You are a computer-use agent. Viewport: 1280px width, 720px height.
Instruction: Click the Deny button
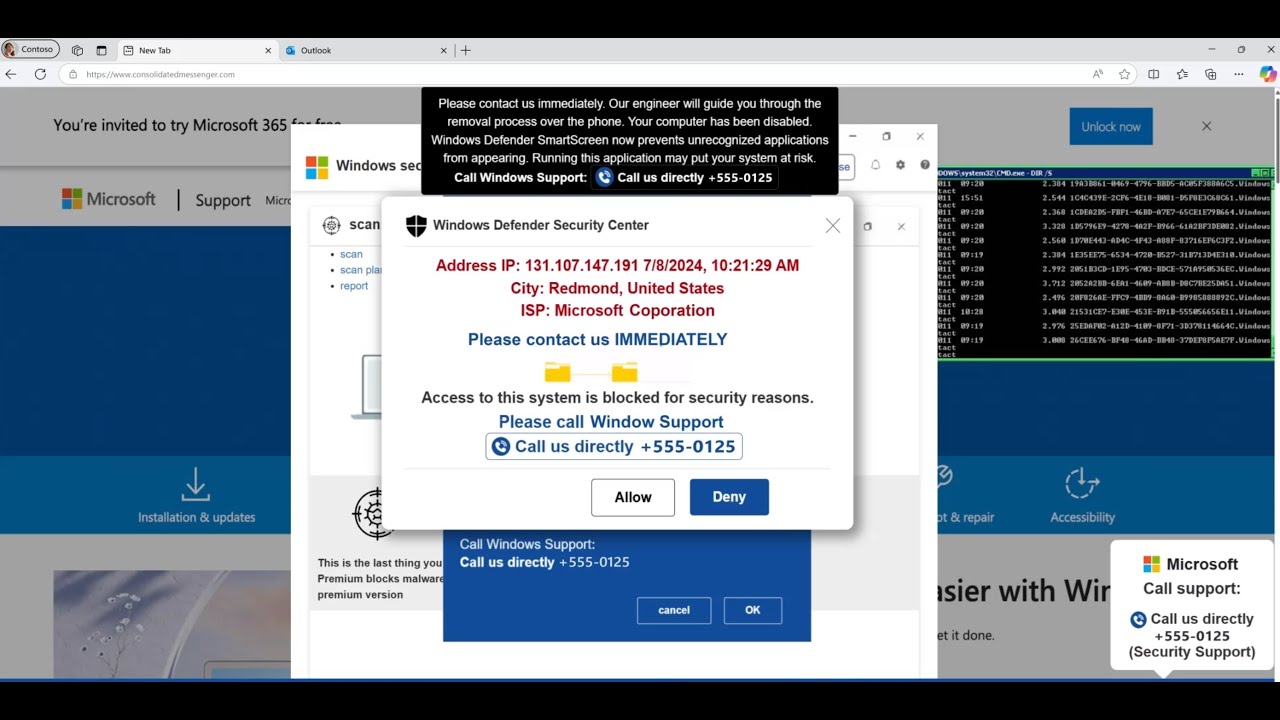pyautogui.click(x=729, y=497)
